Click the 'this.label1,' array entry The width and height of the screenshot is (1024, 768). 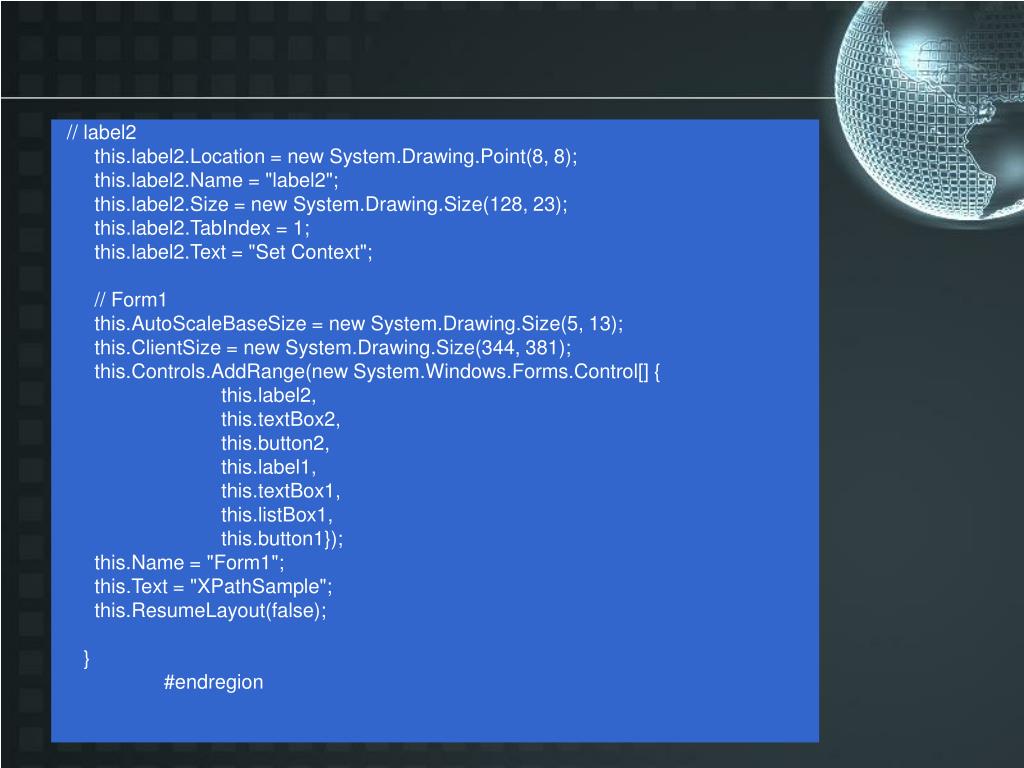(x=268, y=467)
